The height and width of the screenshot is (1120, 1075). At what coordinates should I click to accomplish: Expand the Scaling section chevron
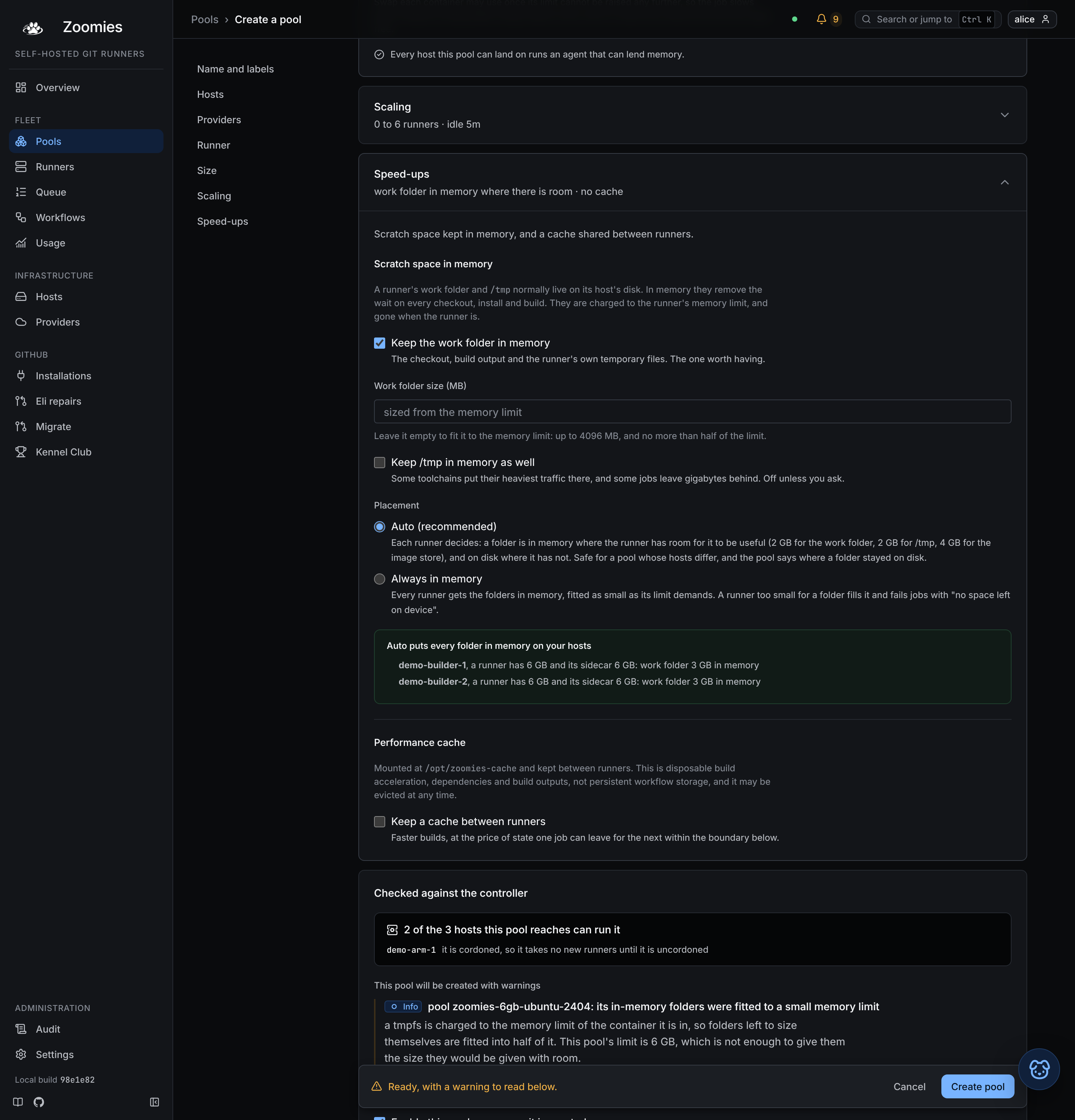pos(1004,115)
